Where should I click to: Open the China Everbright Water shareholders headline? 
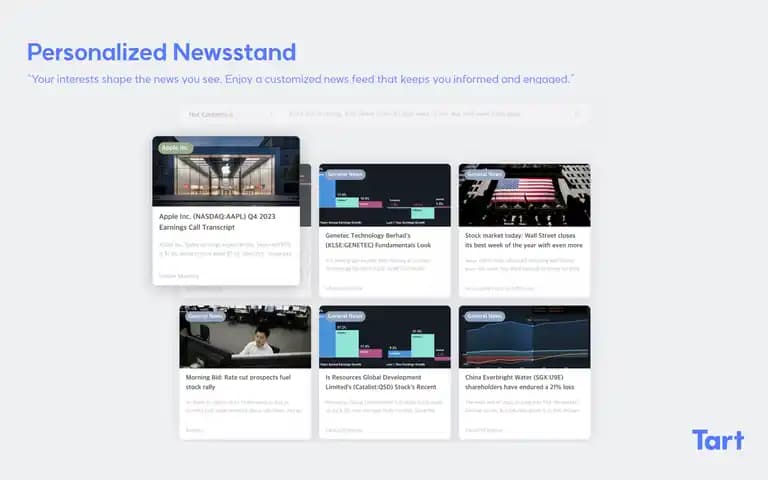(519, 382)
